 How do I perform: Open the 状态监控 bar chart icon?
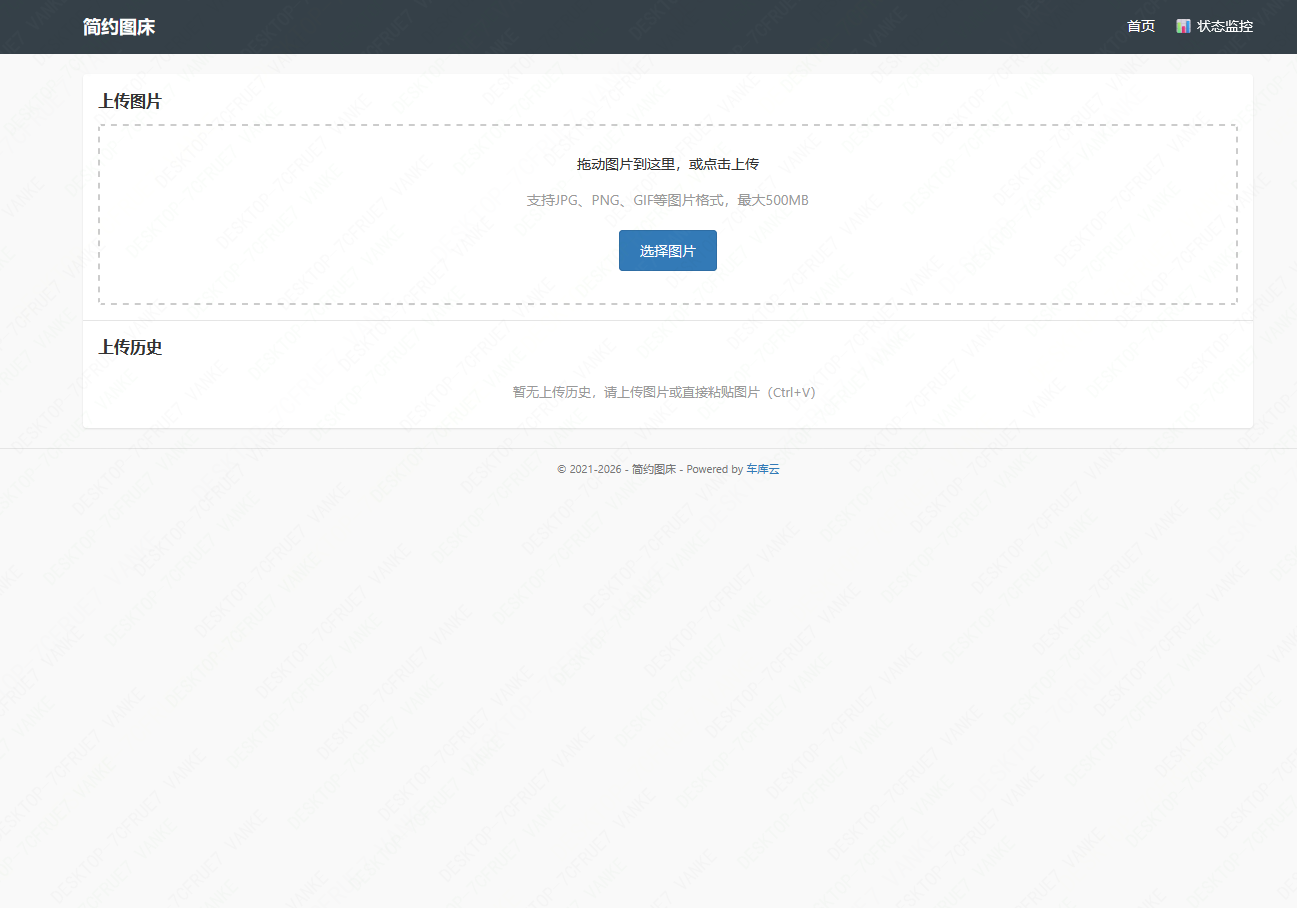[1183, 26]
